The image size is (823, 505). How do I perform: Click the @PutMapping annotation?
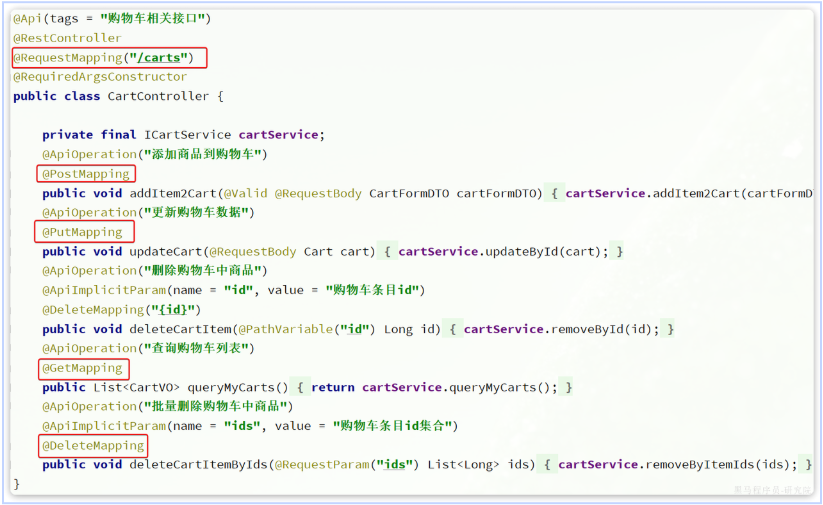[82, 232]
